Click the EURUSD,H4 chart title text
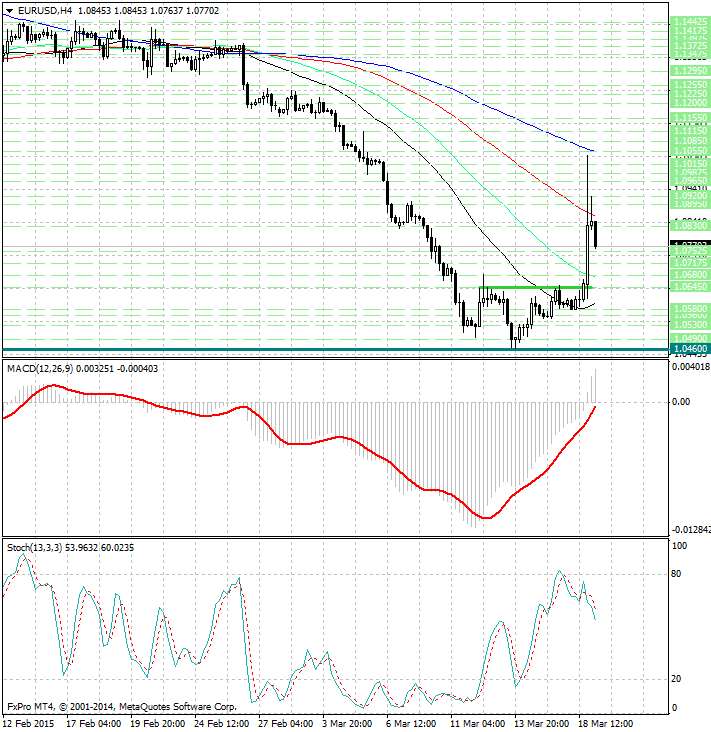Image resolution: width=711 pixels, height=732 pixels. coord(45,10)
